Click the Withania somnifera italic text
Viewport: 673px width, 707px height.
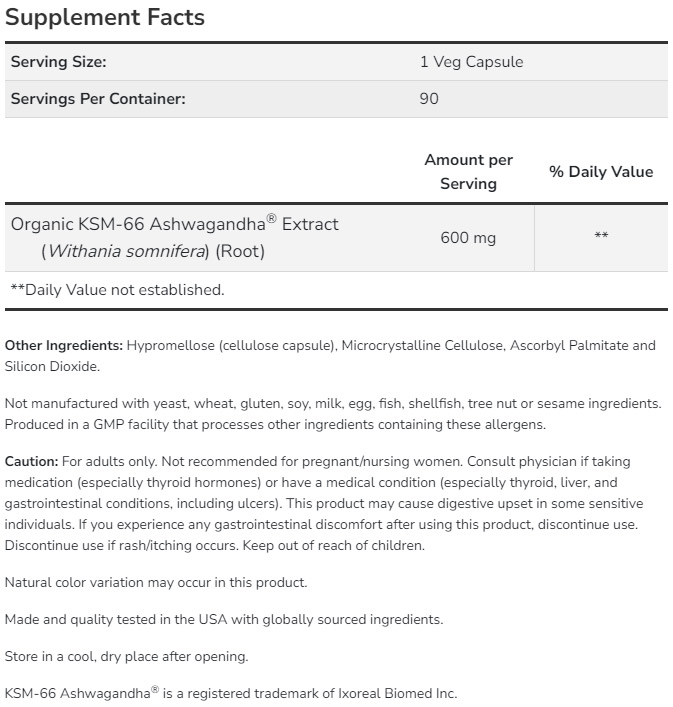click(x=124, y=252)
